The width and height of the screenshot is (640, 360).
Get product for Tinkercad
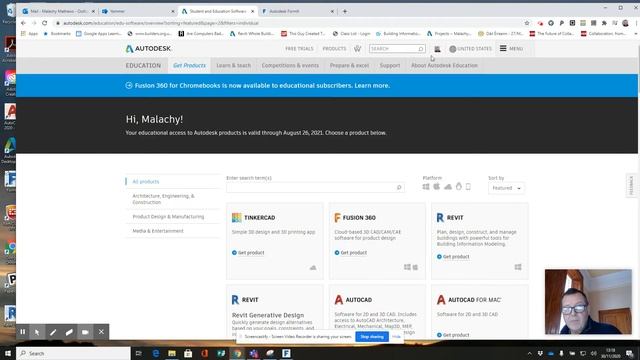pos(248,253)
